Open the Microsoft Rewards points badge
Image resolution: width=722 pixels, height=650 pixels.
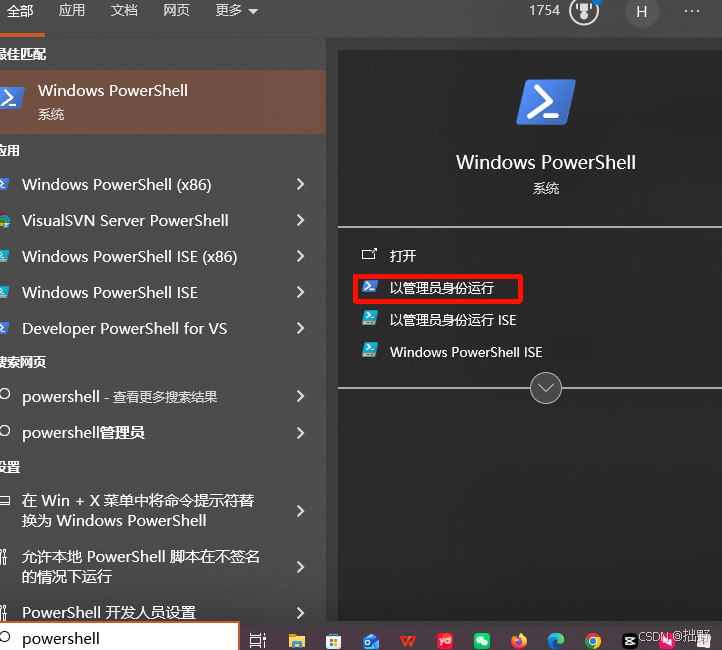(584, 11)
